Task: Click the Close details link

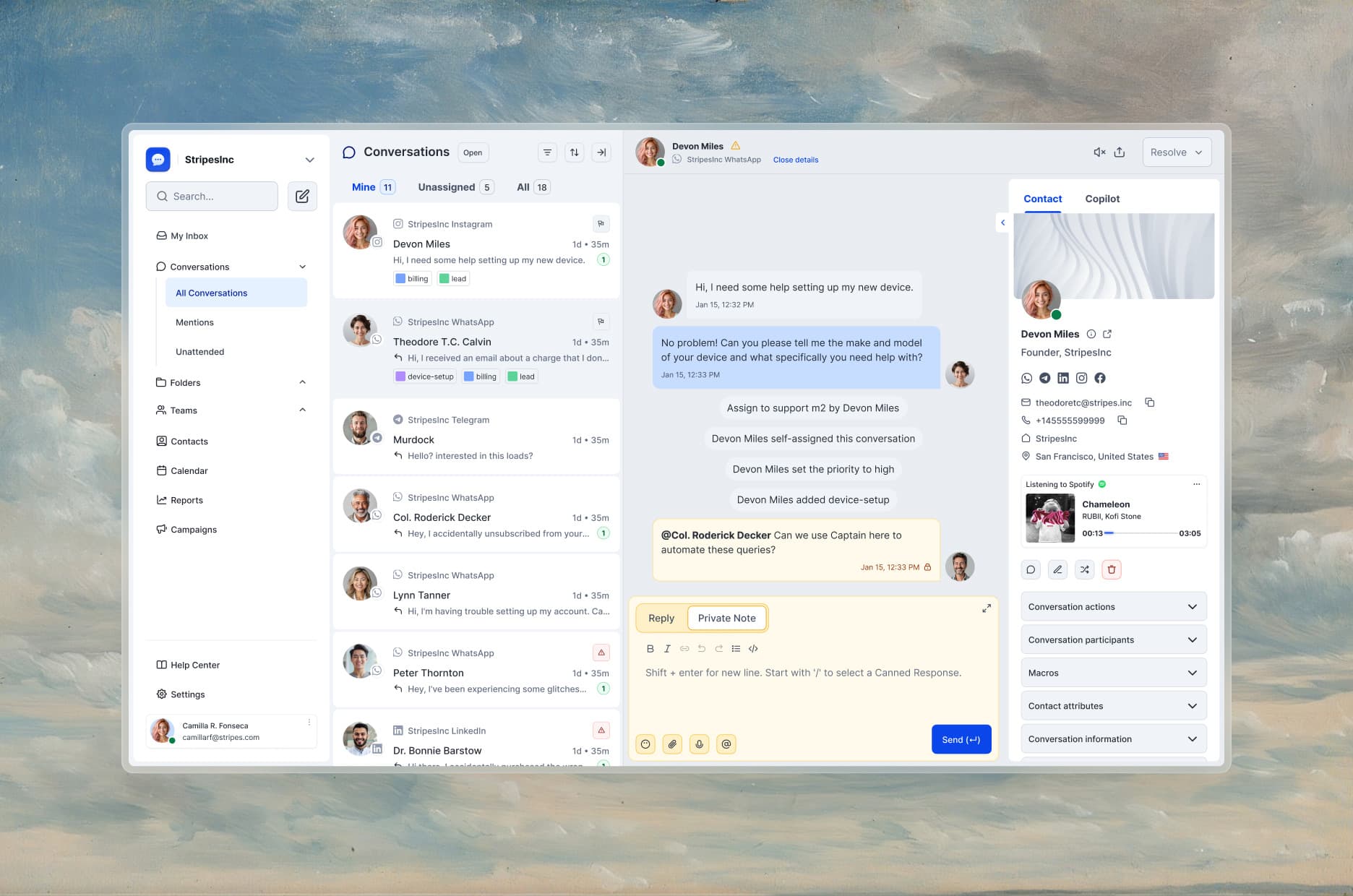Action: coord(796,160)
